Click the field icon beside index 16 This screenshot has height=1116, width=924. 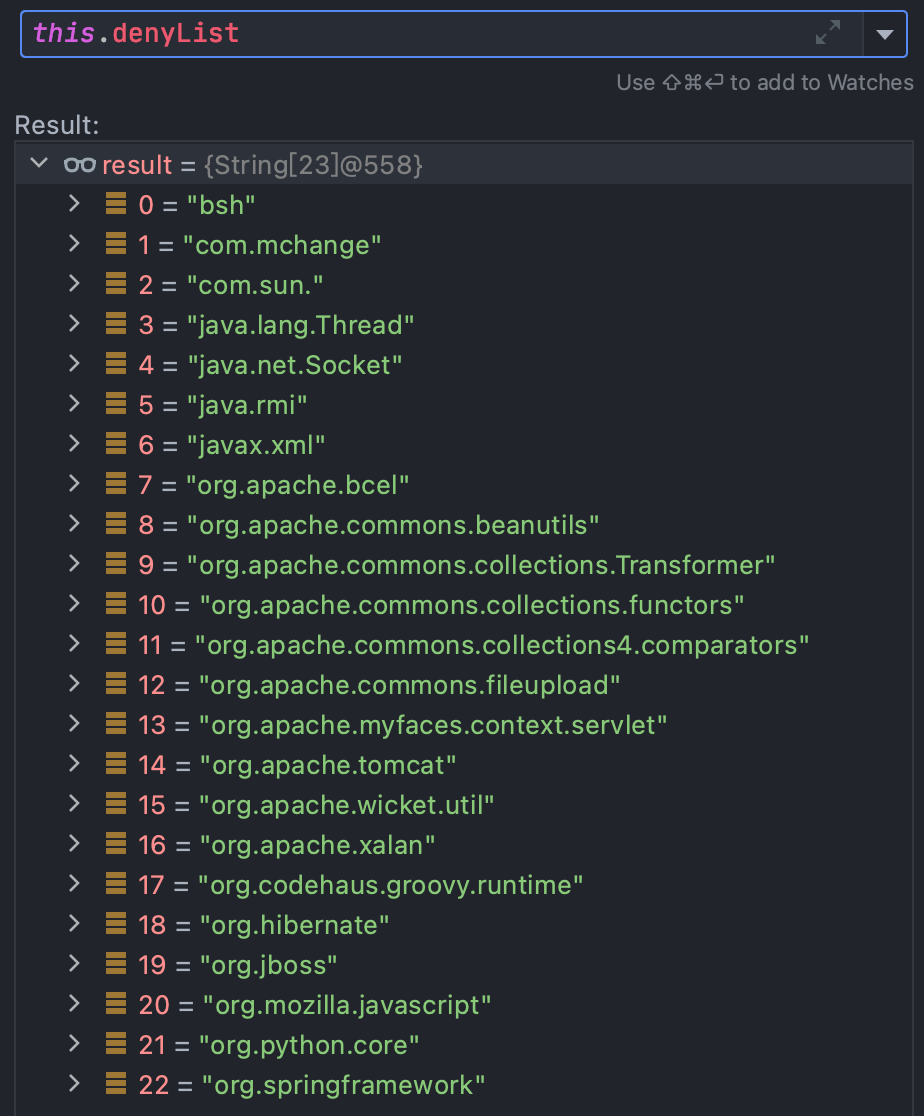(116, 844)
